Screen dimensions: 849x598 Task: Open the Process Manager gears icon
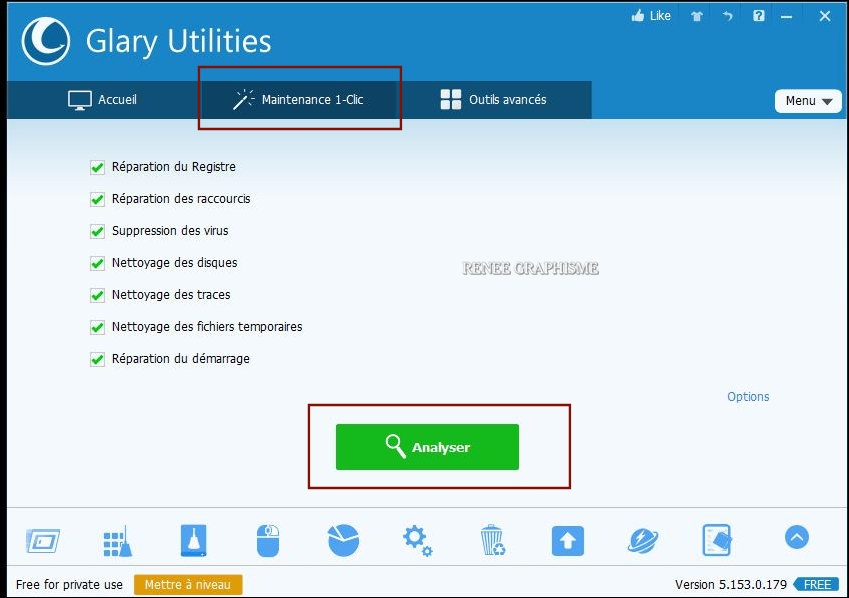417,540
